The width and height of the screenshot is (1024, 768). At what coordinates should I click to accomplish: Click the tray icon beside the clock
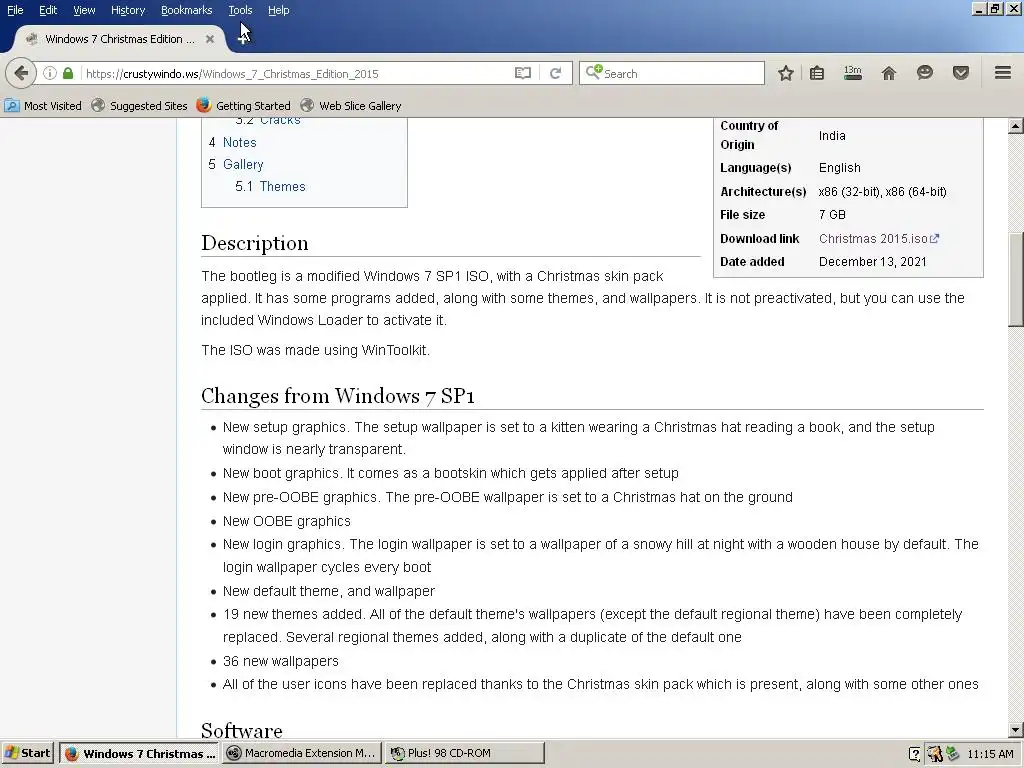(x=953, y=754)
